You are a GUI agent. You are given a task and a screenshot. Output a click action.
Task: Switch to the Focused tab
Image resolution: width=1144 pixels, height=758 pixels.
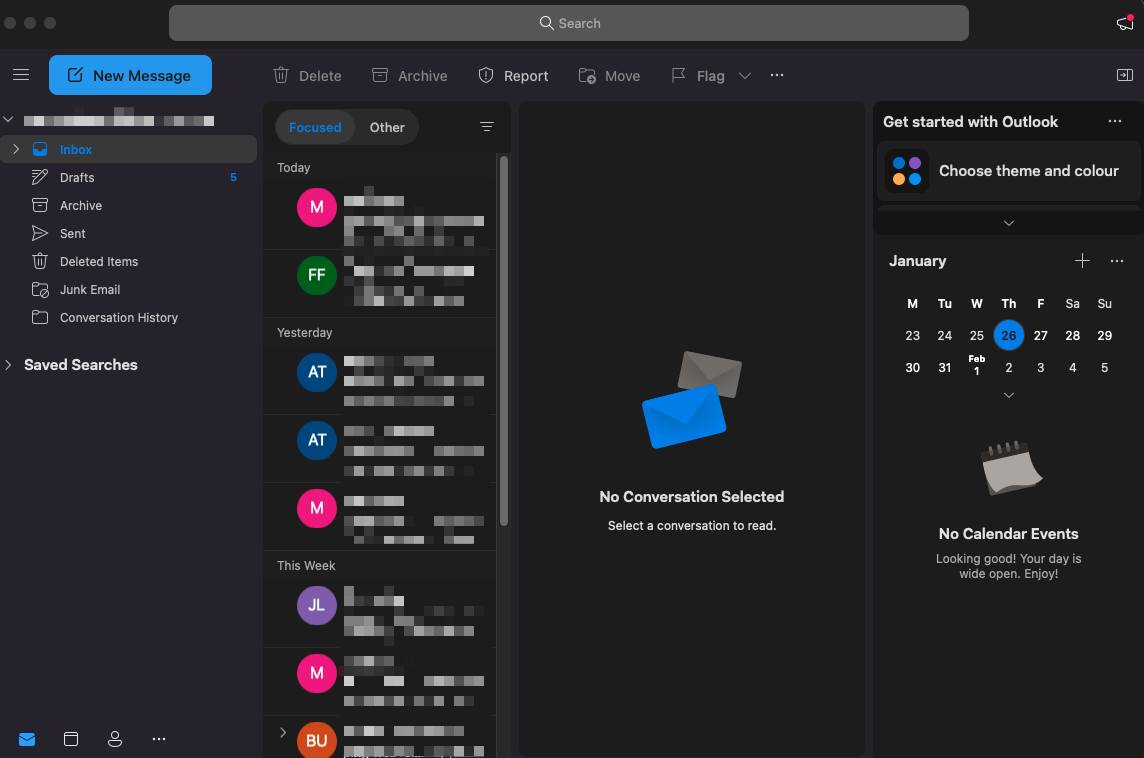point(315,127)
